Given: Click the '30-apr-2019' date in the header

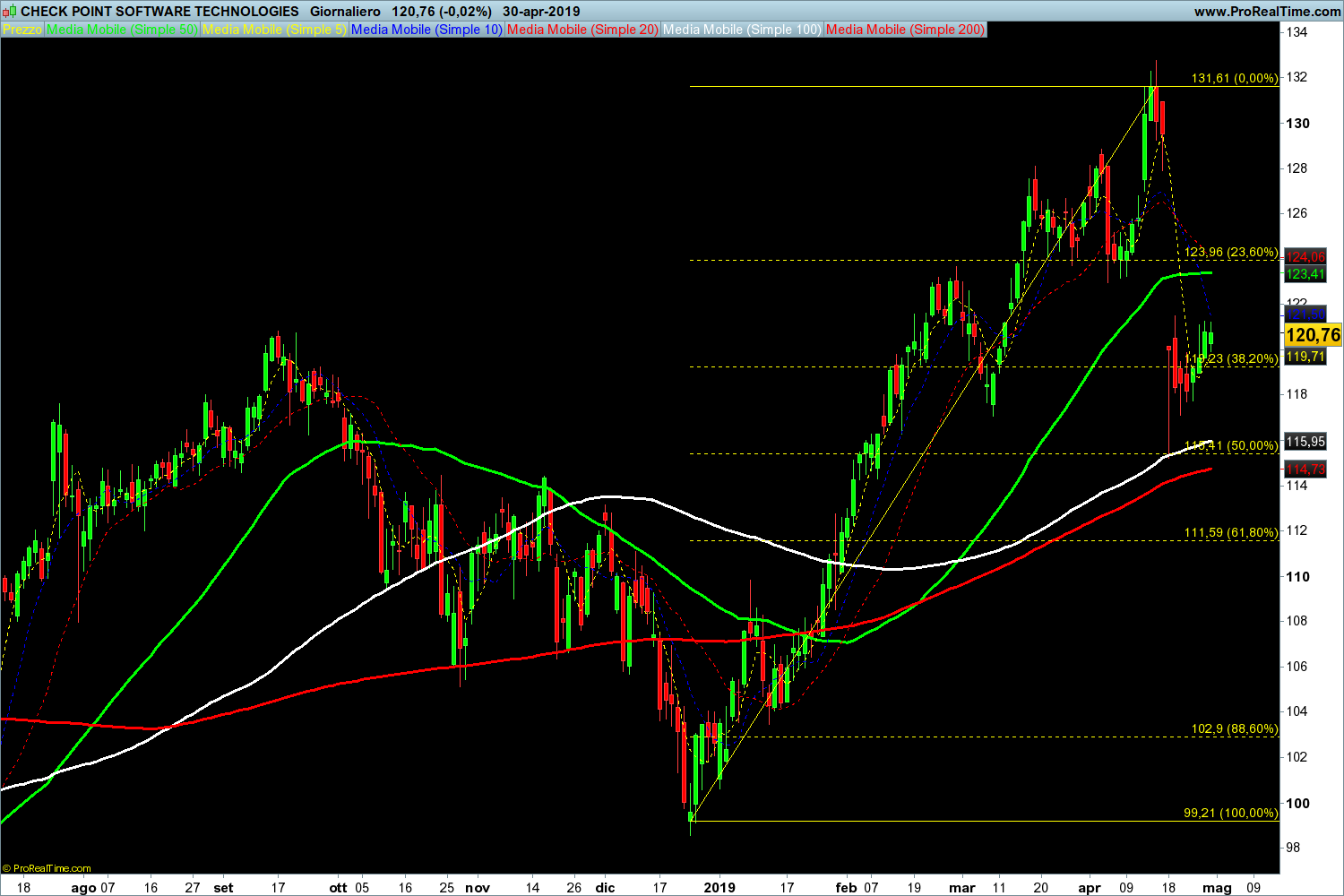Looking at the screenshot, I should tap(541, 12).
